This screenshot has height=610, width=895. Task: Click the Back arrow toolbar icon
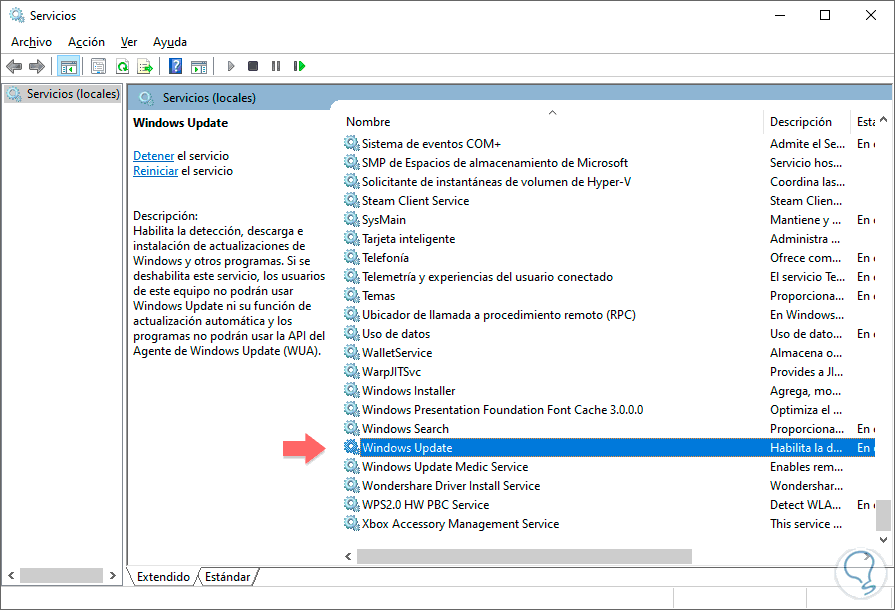(x=14, y=66)
